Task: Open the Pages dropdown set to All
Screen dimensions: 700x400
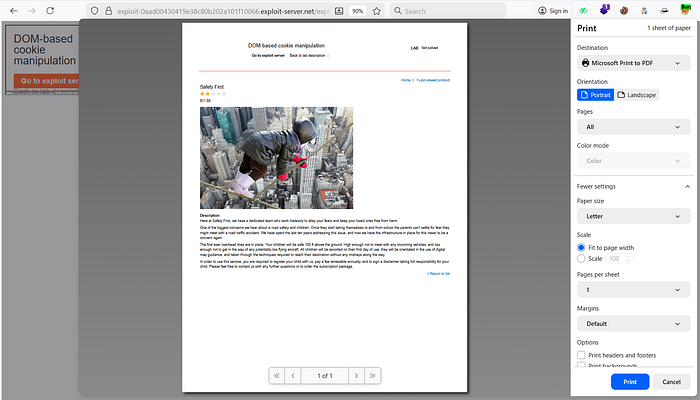Action: [633, 127]
